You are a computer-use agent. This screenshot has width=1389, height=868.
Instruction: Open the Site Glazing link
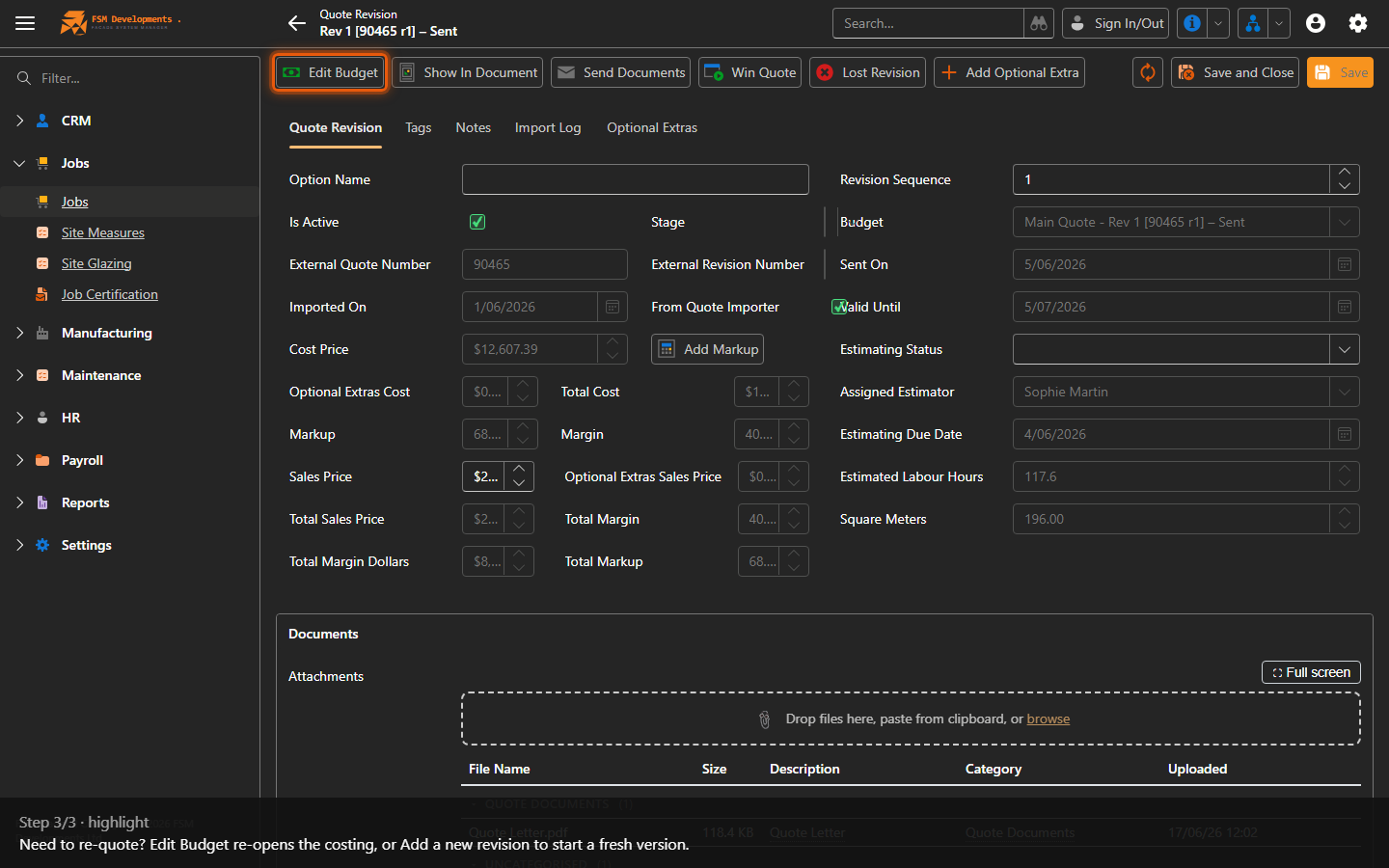(96, 263)
